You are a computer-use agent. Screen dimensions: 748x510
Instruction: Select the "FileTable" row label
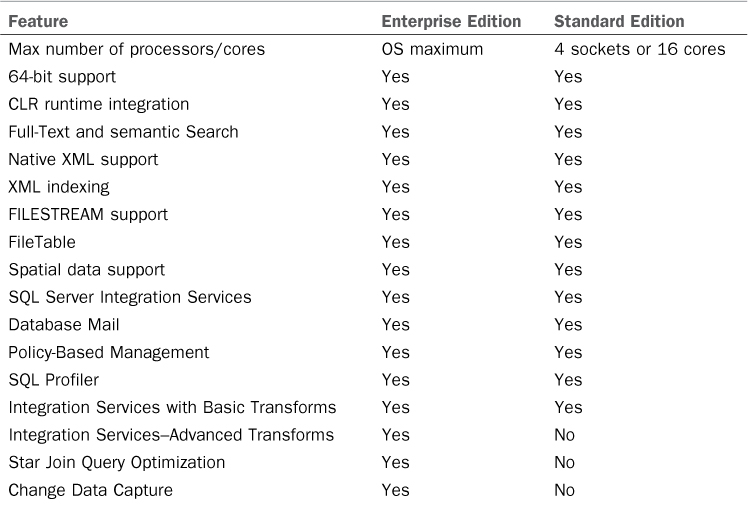click(42, 242)
